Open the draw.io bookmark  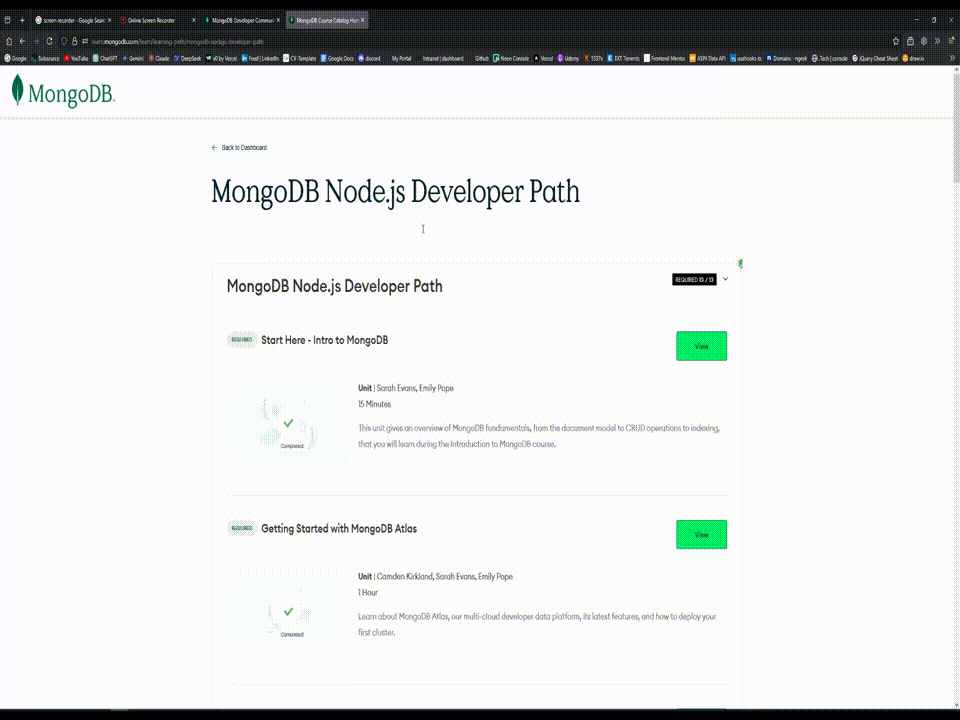click(x=913, y=58)
